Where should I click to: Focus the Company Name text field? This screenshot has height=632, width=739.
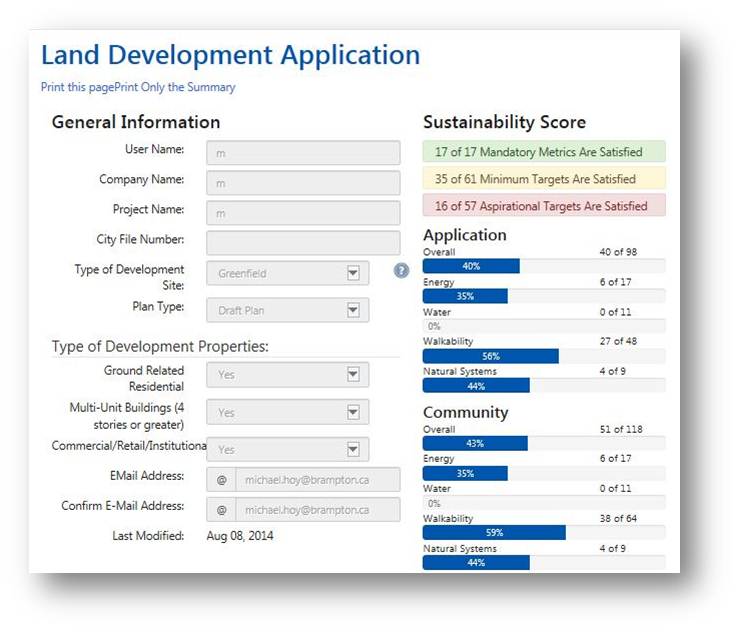(x=303, y=183)
